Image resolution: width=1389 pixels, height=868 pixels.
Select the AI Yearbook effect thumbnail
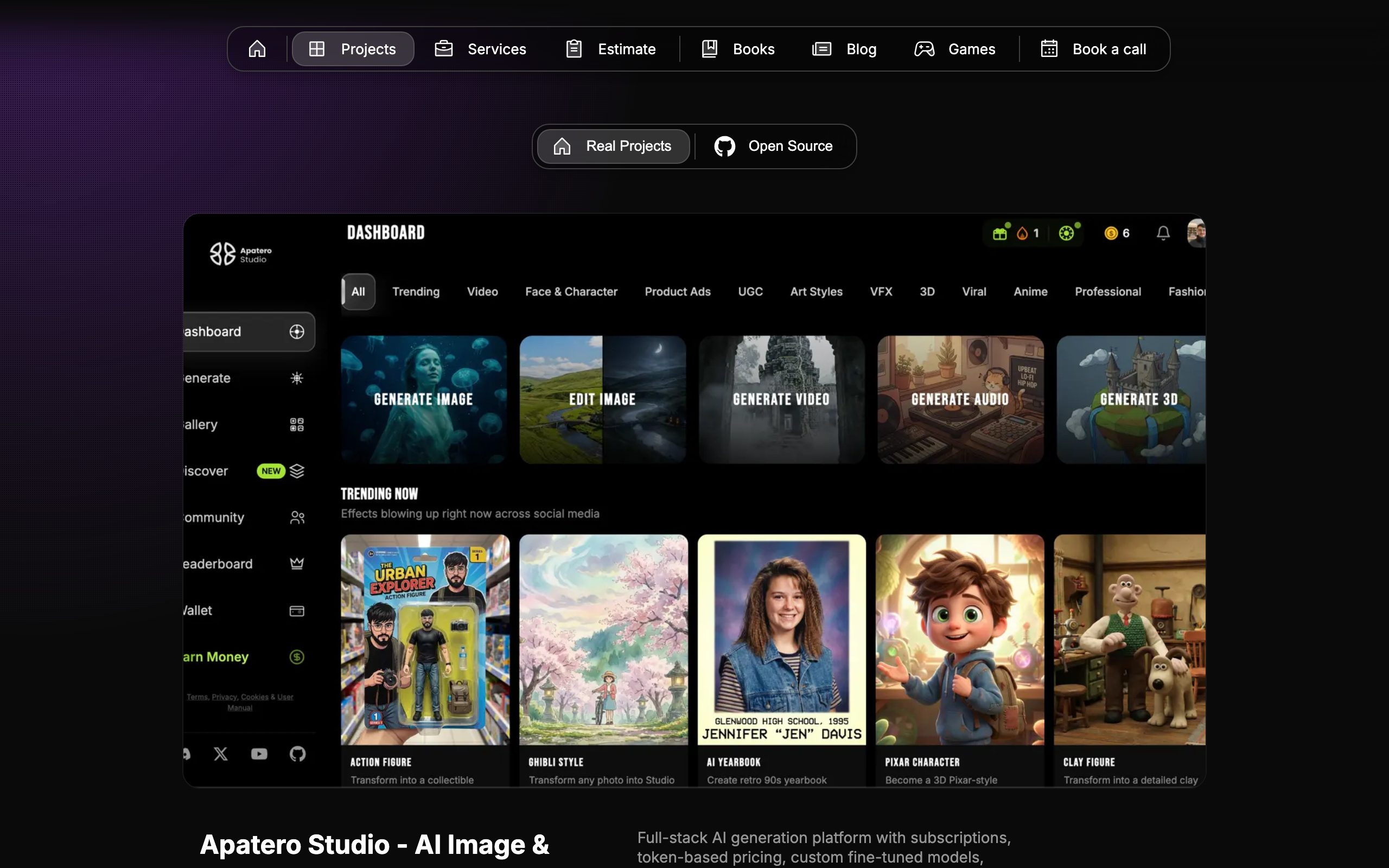[x=782, y=640]
